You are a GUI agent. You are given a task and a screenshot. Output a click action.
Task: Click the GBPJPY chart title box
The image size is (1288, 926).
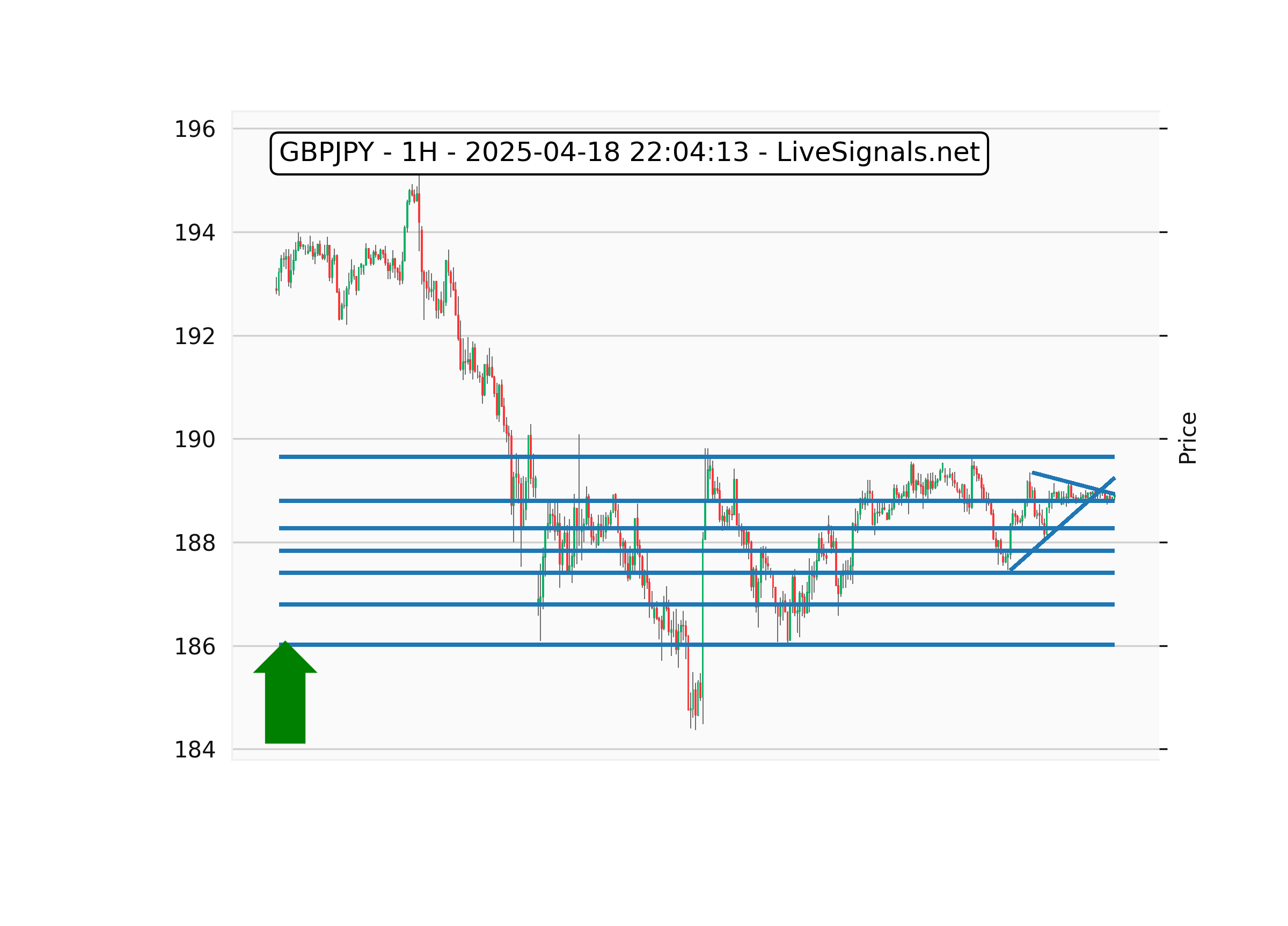(629, 153)
